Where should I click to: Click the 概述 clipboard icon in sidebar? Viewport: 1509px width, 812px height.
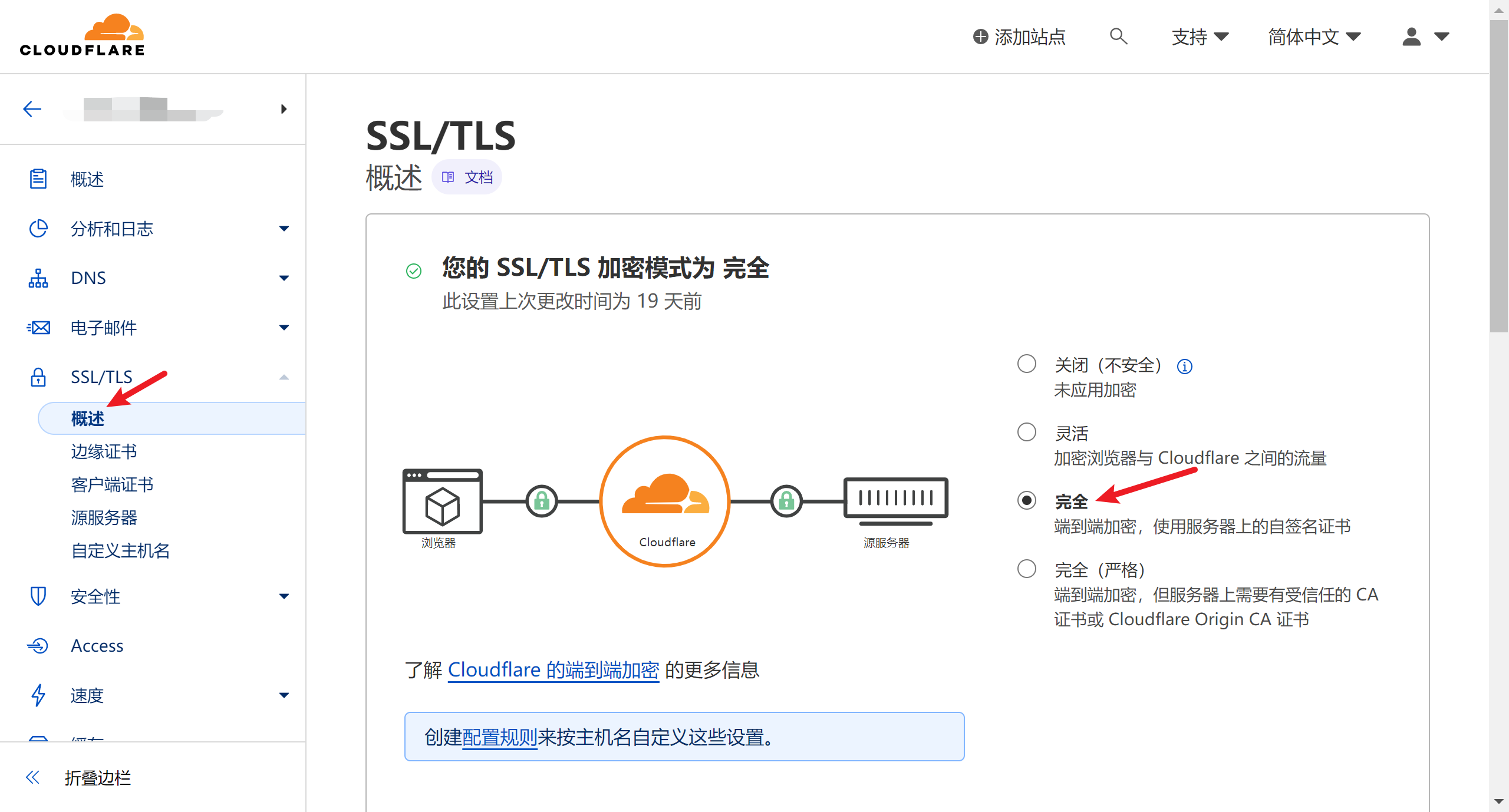pos(38,179)
